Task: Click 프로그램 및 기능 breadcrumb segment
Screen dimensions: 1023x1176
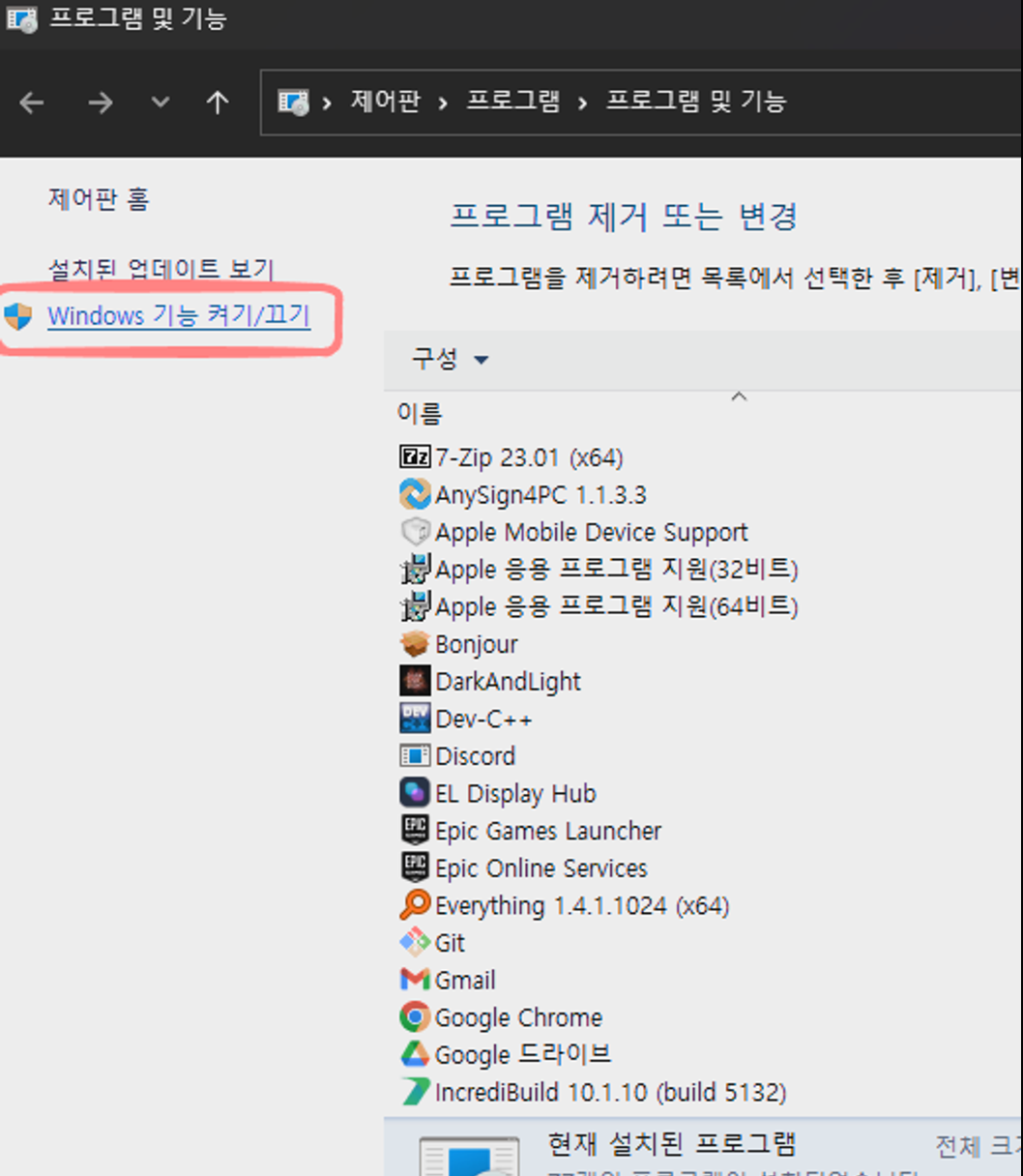Action: [695, 101]
